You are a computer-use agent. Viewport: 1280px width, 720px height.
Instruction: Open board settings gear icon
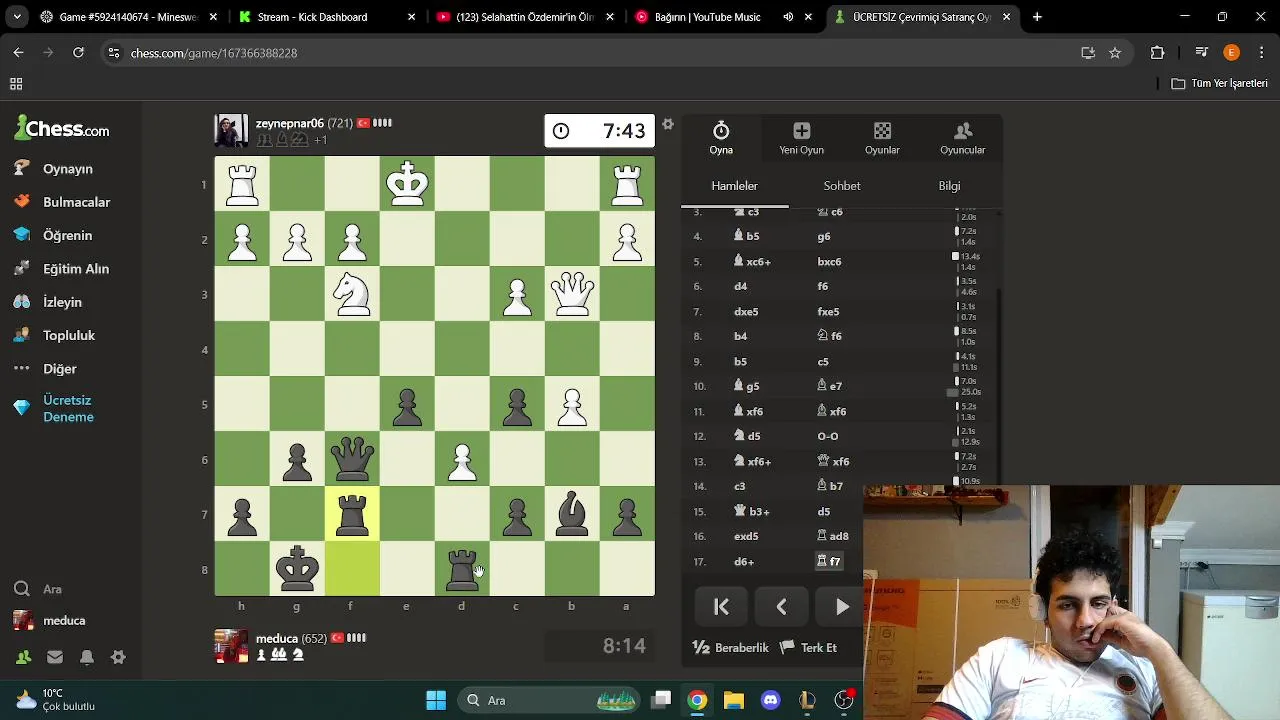pos(668,124)
